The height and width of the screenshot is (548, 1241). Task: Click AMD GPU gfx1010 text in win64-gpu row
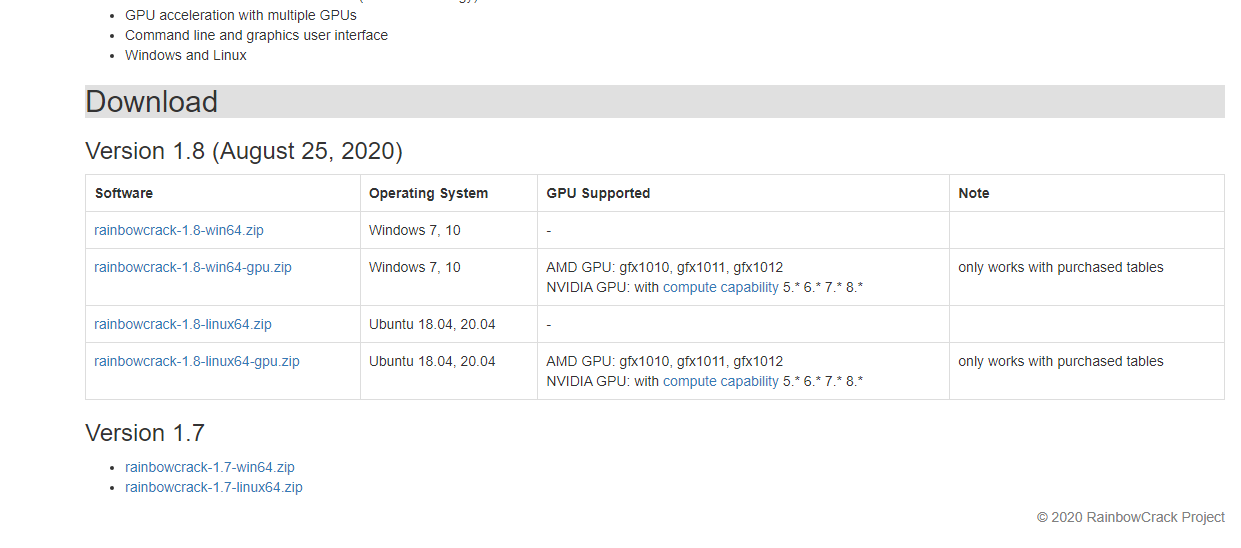[665, 267]
